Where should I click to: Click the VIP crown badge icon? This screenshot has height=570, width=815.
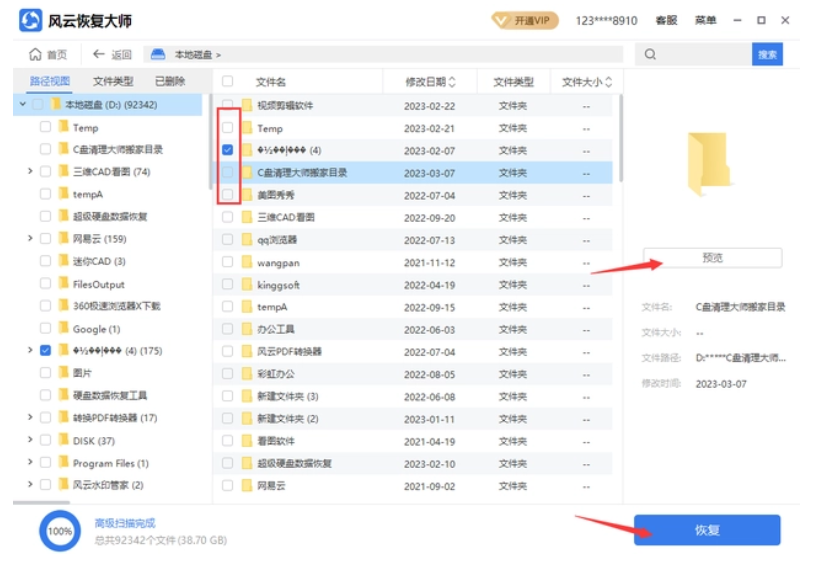(x=501, y=21)
